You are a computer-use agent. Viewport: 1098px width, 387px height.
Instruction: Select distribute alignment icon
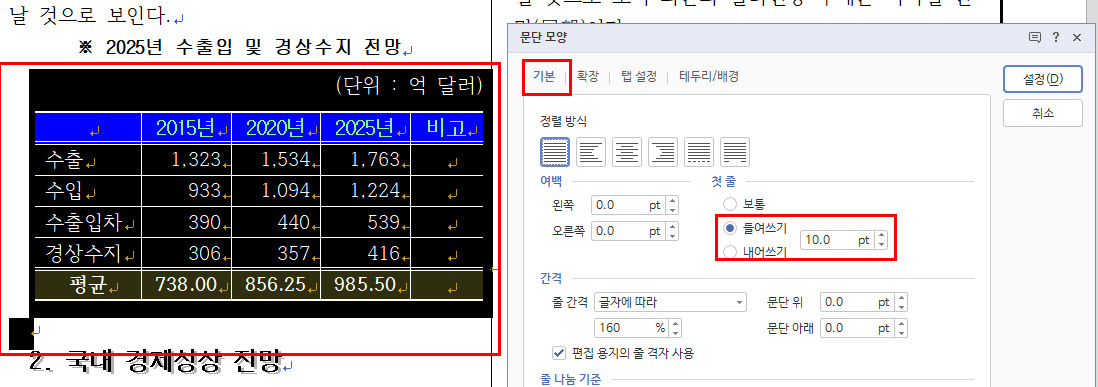pos(699,152)
